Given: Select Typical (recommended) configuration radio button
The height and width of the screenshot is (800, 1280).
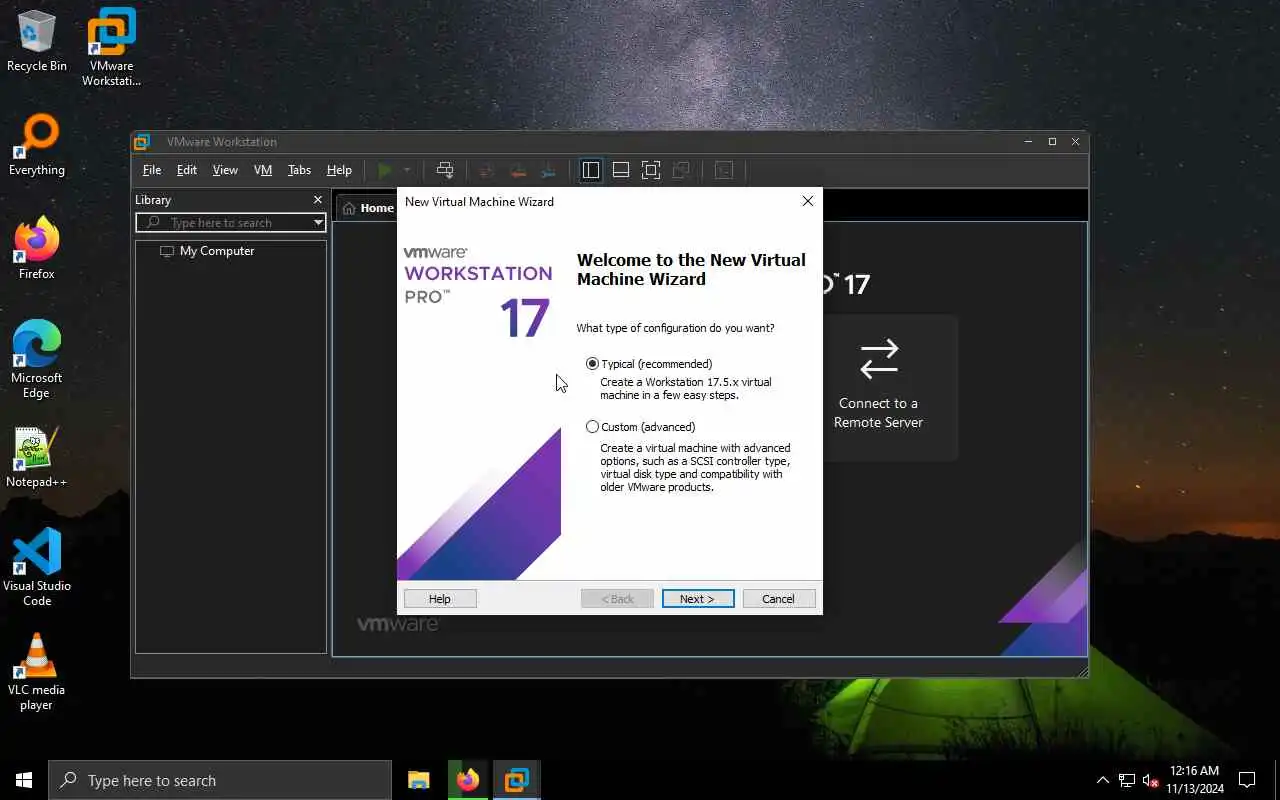Looking at the screenshot, I should [x=593, y=364].
